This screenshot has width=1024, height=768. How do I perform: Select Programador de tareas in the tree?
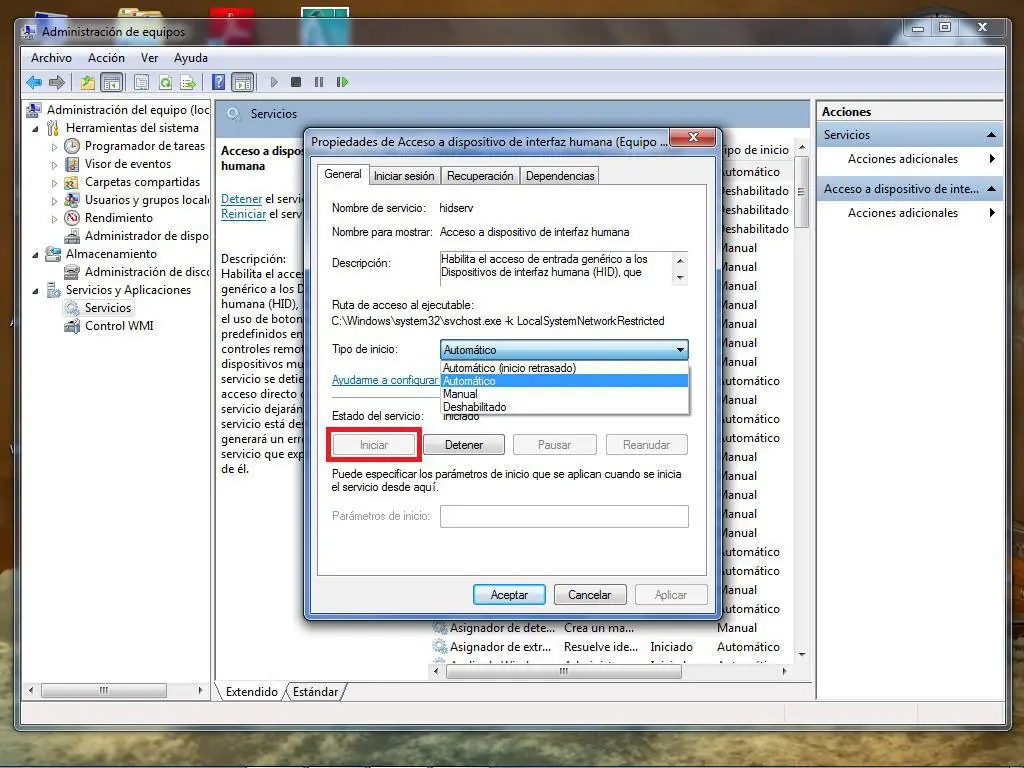pos(144,146)
